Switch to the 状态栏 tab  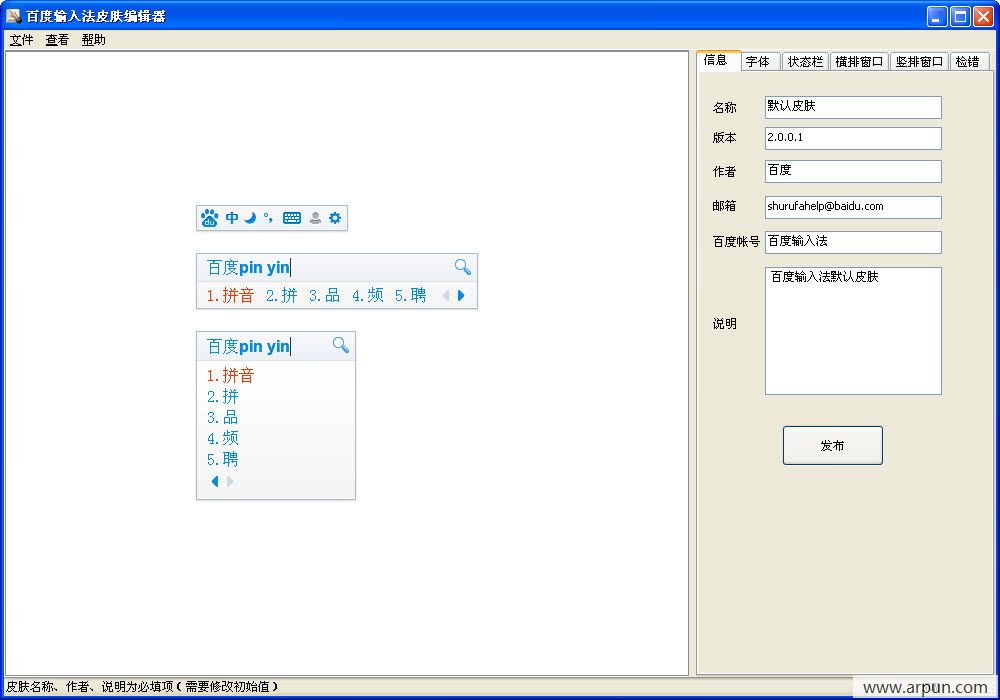click(805, 62)
